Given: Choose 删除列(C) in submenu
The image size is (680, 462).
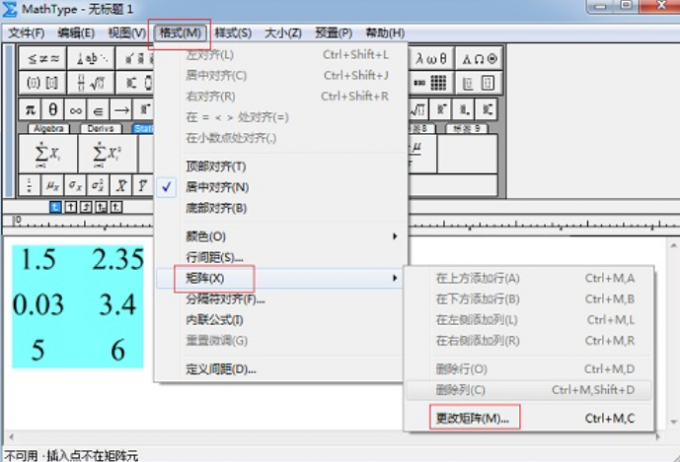Looking at the screenshot, I should click(x=529, y=390).
